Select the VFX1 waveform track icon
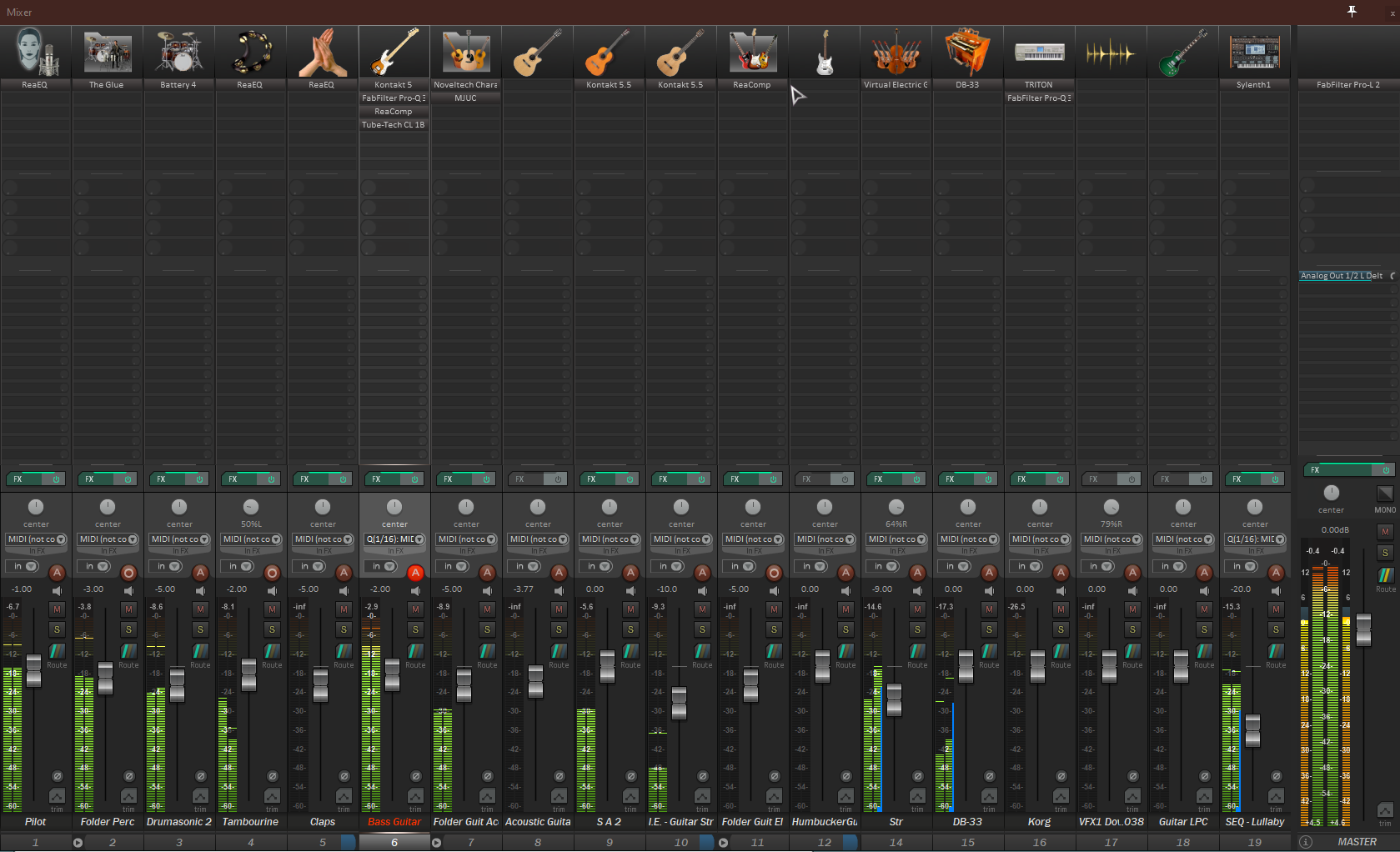The height and width of the screenshot is (852, 1400). coord(1111,53)
